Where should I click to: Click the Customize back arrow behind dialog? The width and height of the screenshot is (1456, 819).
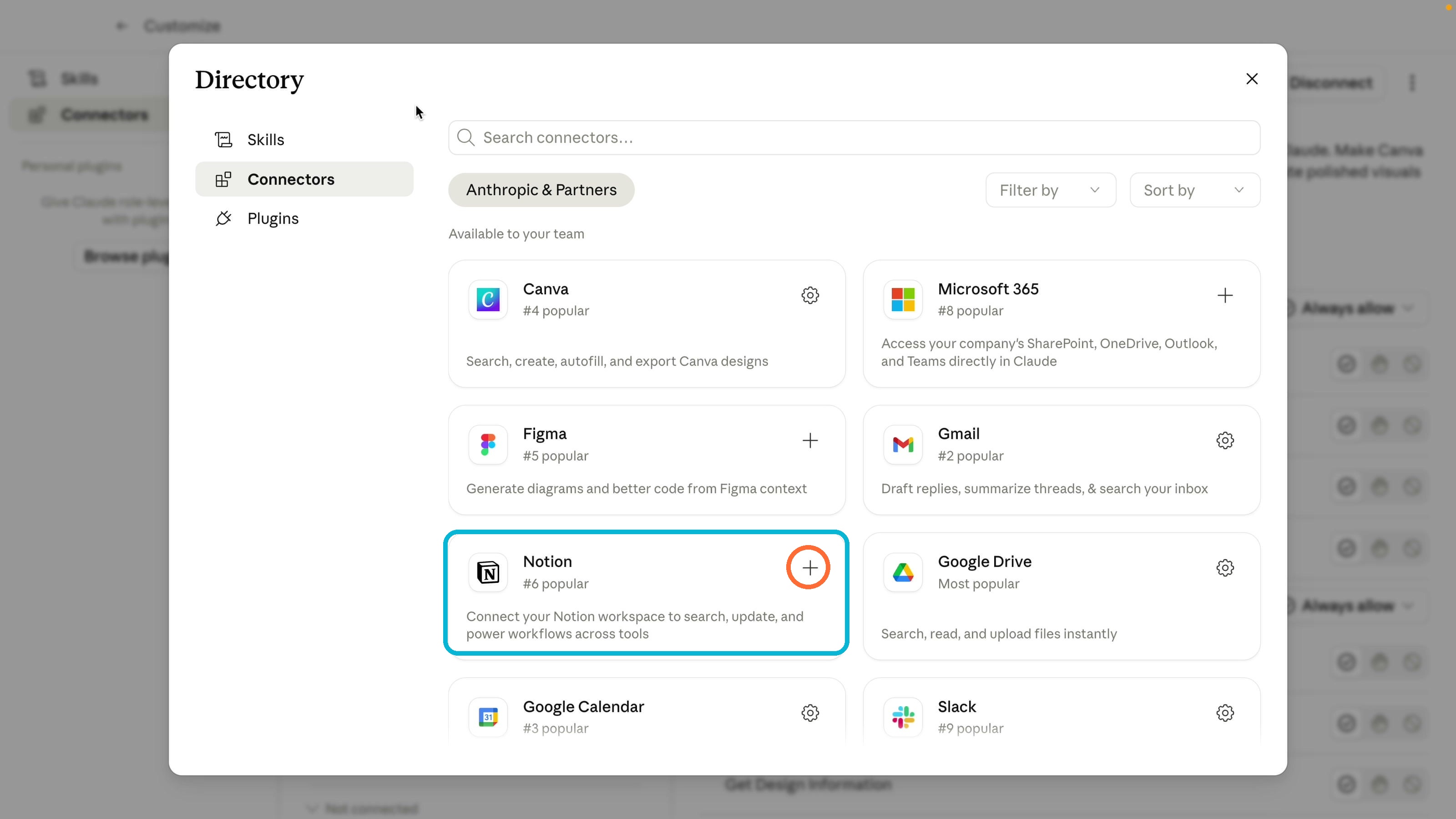(x=121, y=26)
